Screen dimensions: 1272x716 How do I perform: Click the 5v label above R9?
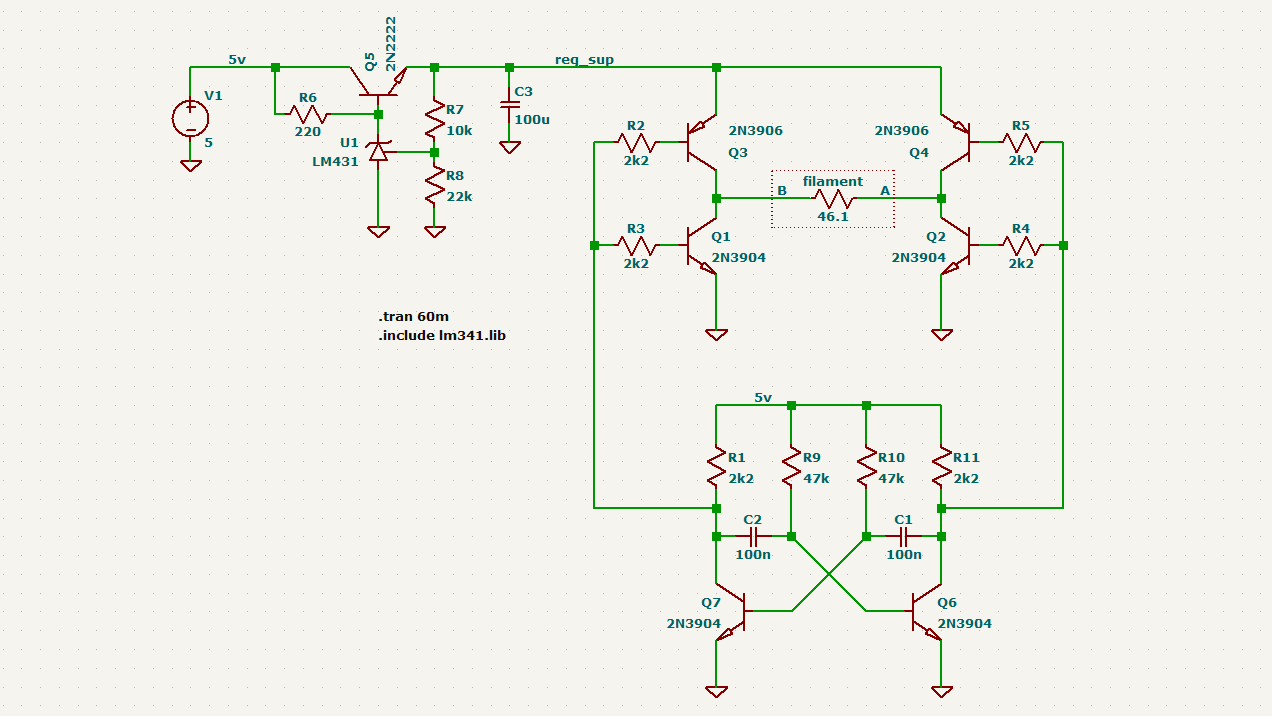pyautogui.click(x=763, y=397)
